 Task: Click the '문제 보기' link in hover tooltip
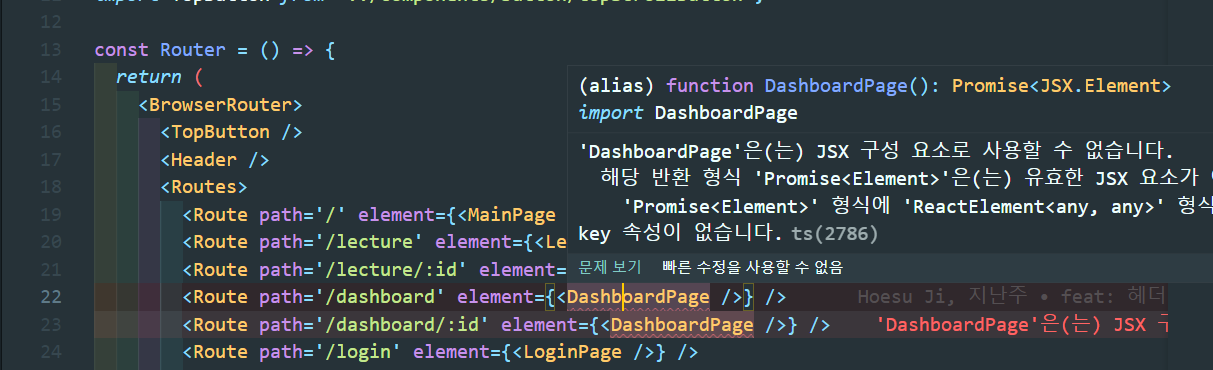pyautogui.click(x=611, y=267)
